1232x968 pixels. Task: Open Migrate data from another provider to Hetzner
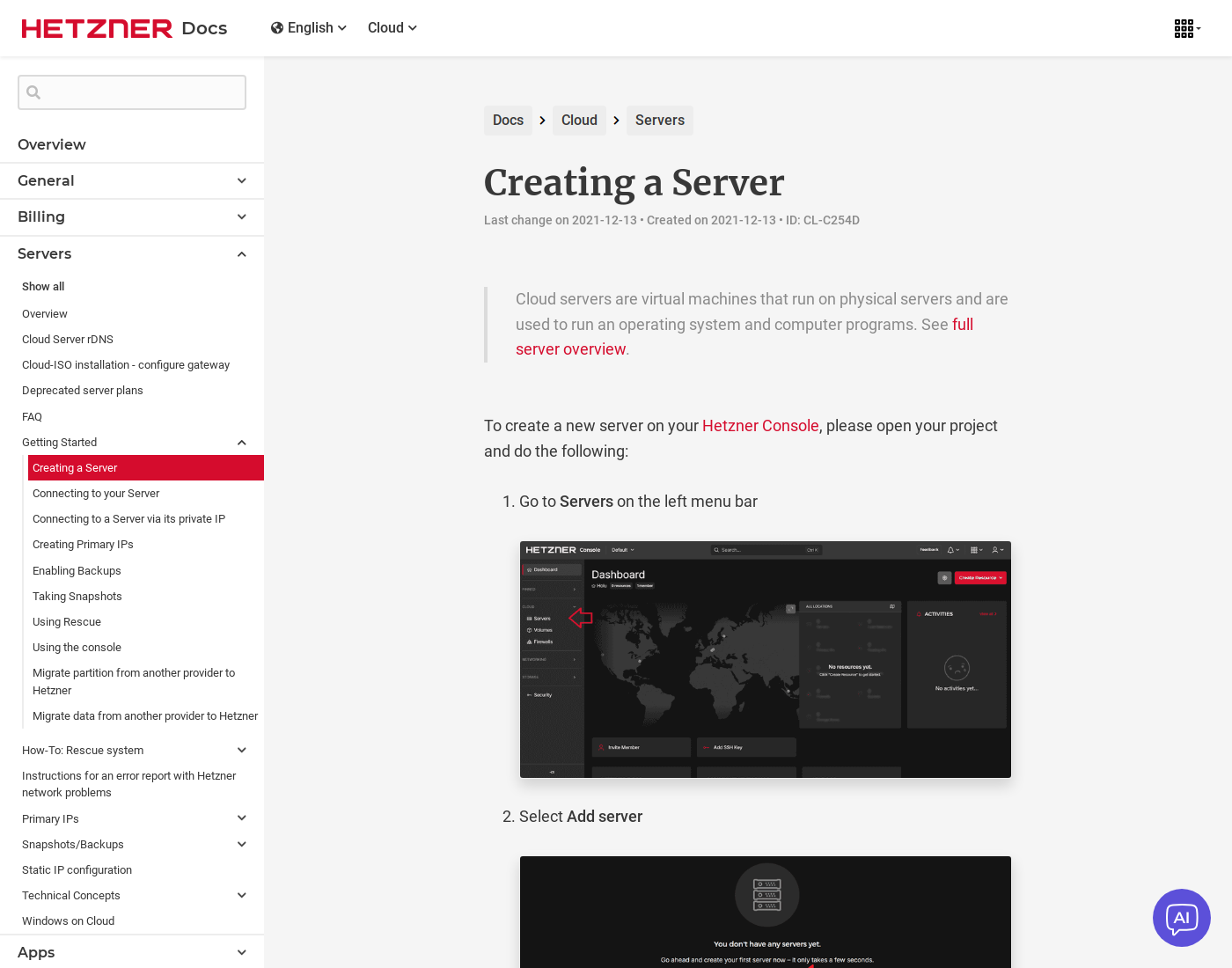coord(145,716)
